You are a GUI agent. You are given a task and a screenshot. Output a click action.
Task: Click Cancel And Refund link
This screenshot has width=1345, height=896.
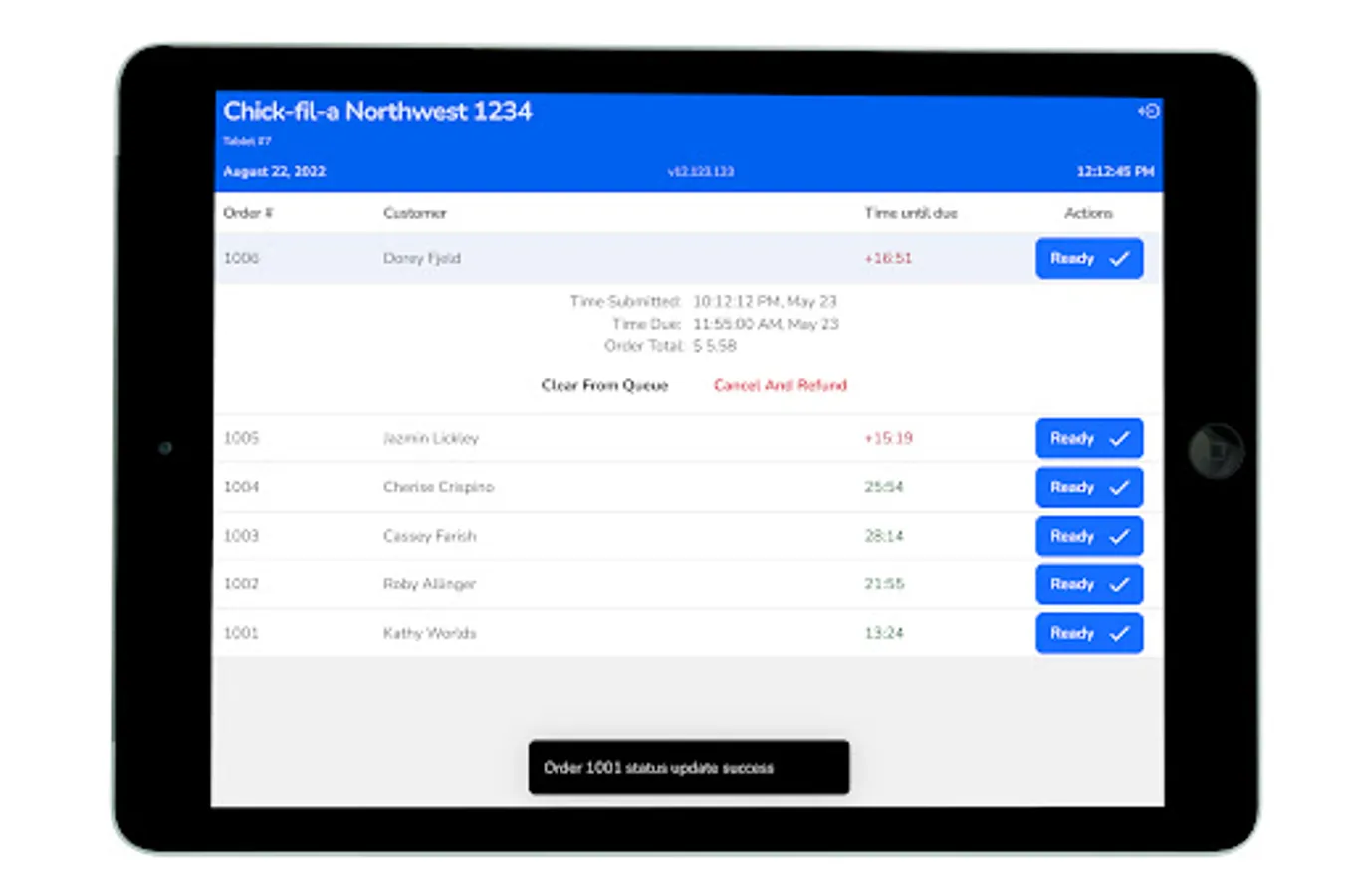pyautogui.click(x=781, y=385)
